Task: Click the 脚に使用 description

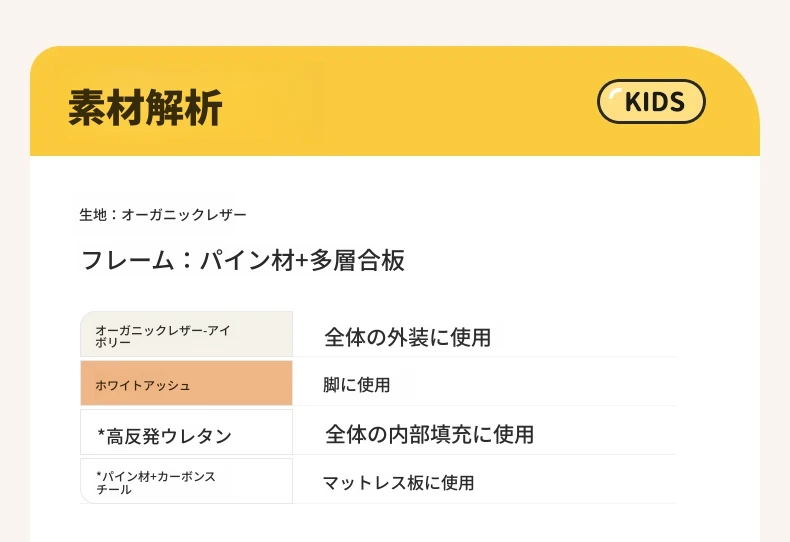Action: pyautogui.click(x=357, y=385)
